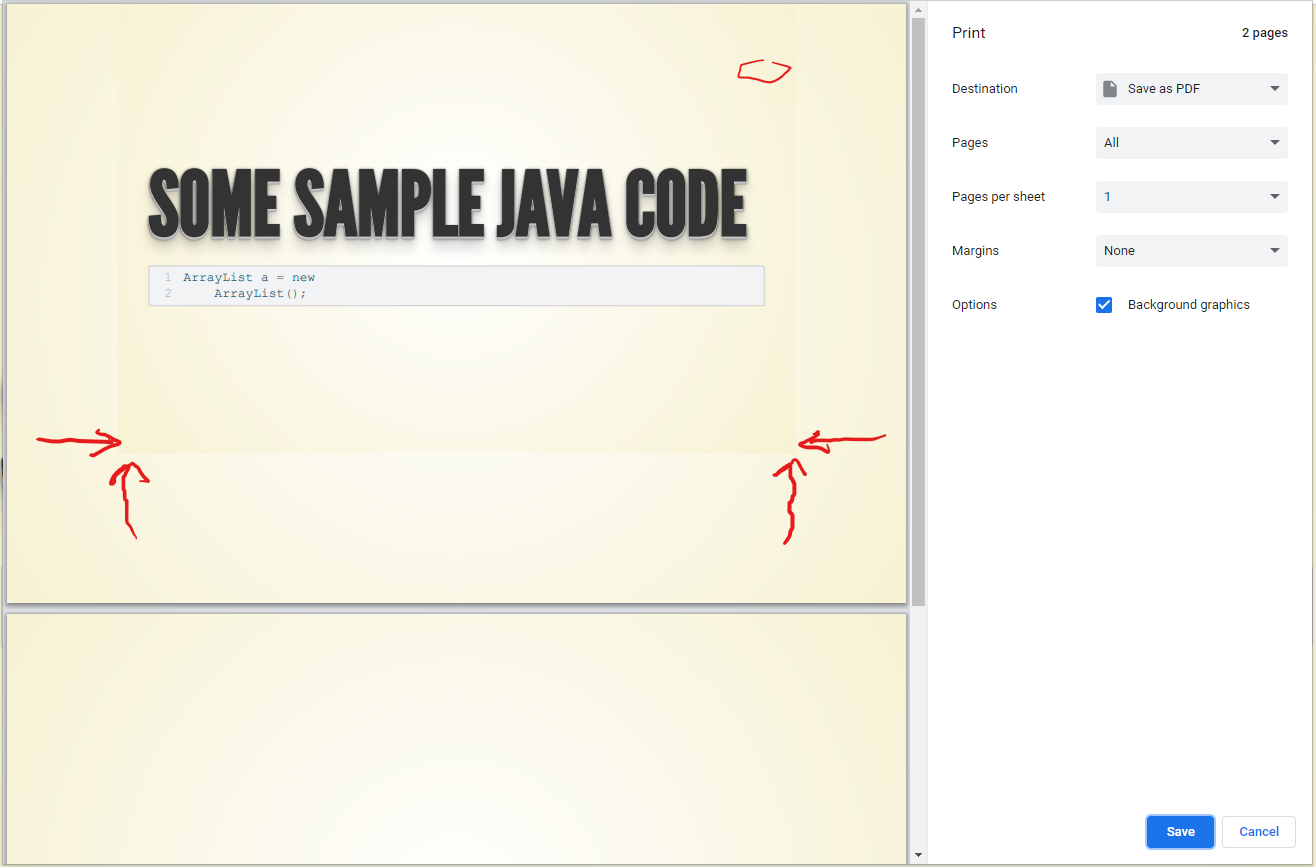Click the "Options" label
Viewport: 1316px width, 867px height.
(975, 305)
